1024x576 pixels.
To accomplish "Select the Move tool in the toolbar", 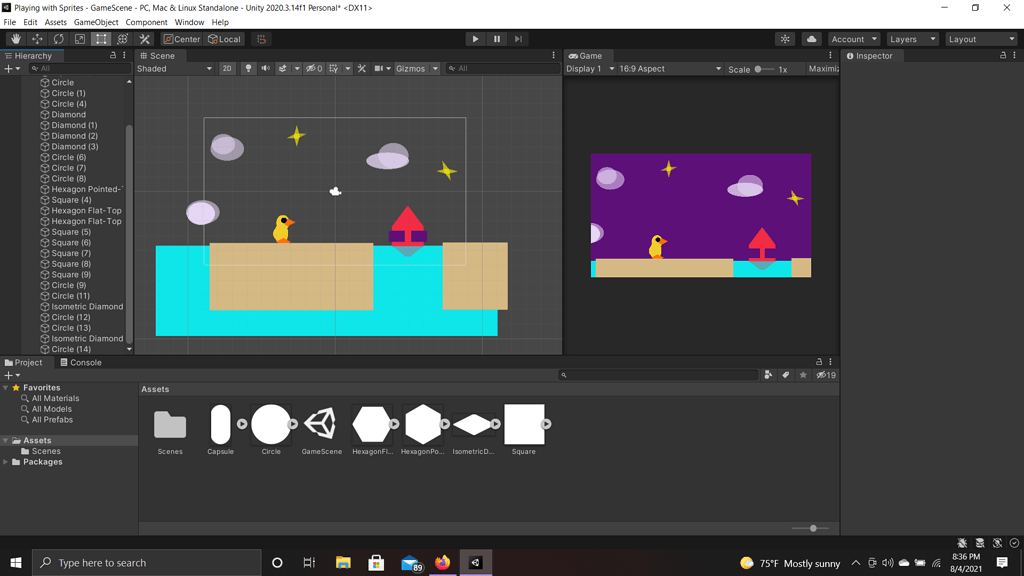I will click(x=35, y=39).
